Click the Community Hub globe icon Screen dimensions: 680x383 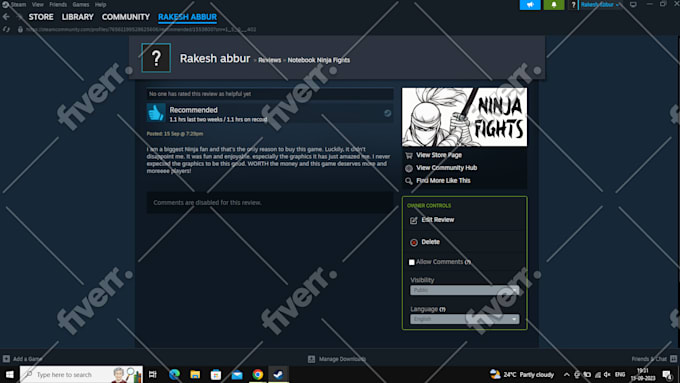[x=409, y=168]
